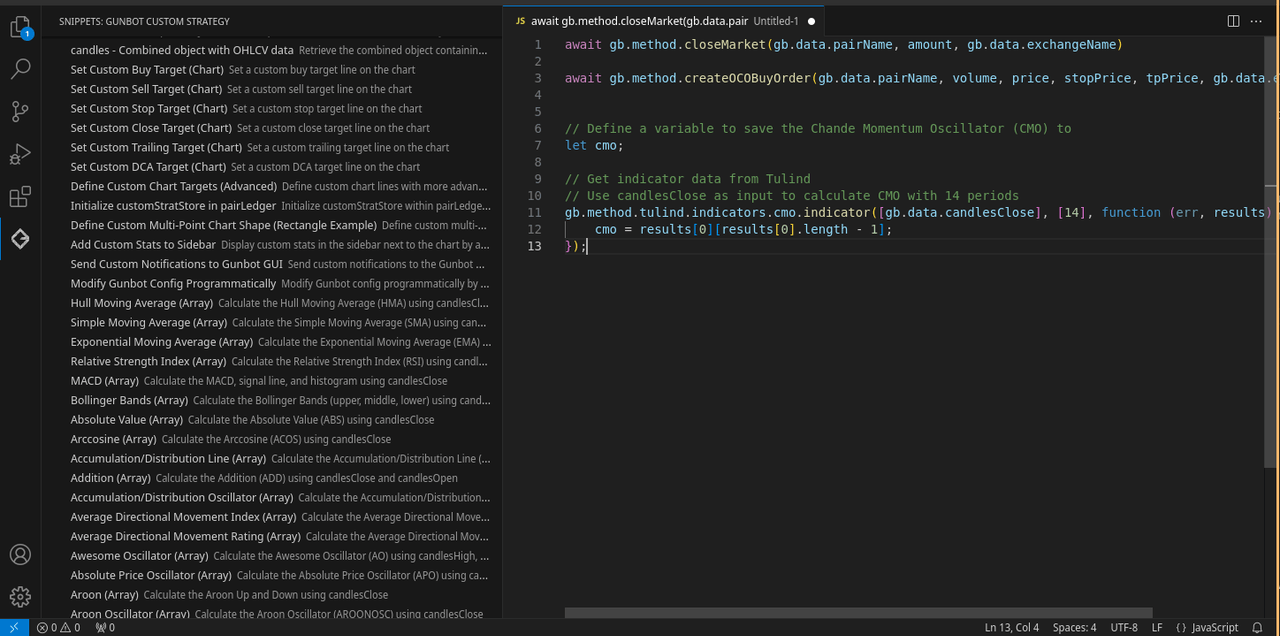The height and width of the screenshot is (636, 1280).
Task: Insert 'Set Custom Buy Target (Chart)' snippet
Action: click(x=272, y=70)
